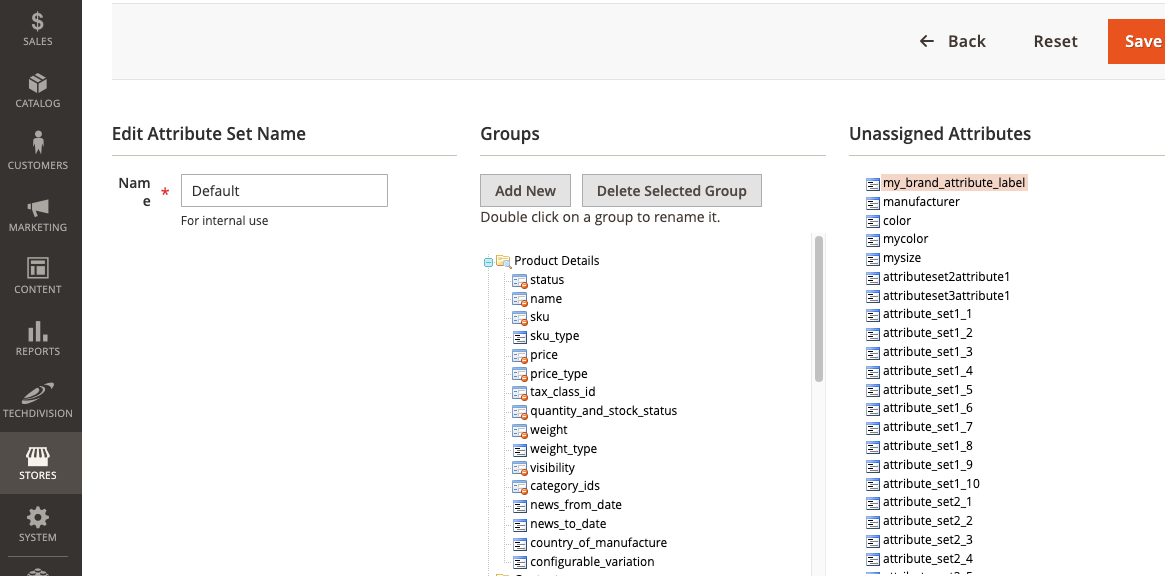Click the weight_type attribute icon
The image size is (1165, 576).
click(x=520, y=449)
